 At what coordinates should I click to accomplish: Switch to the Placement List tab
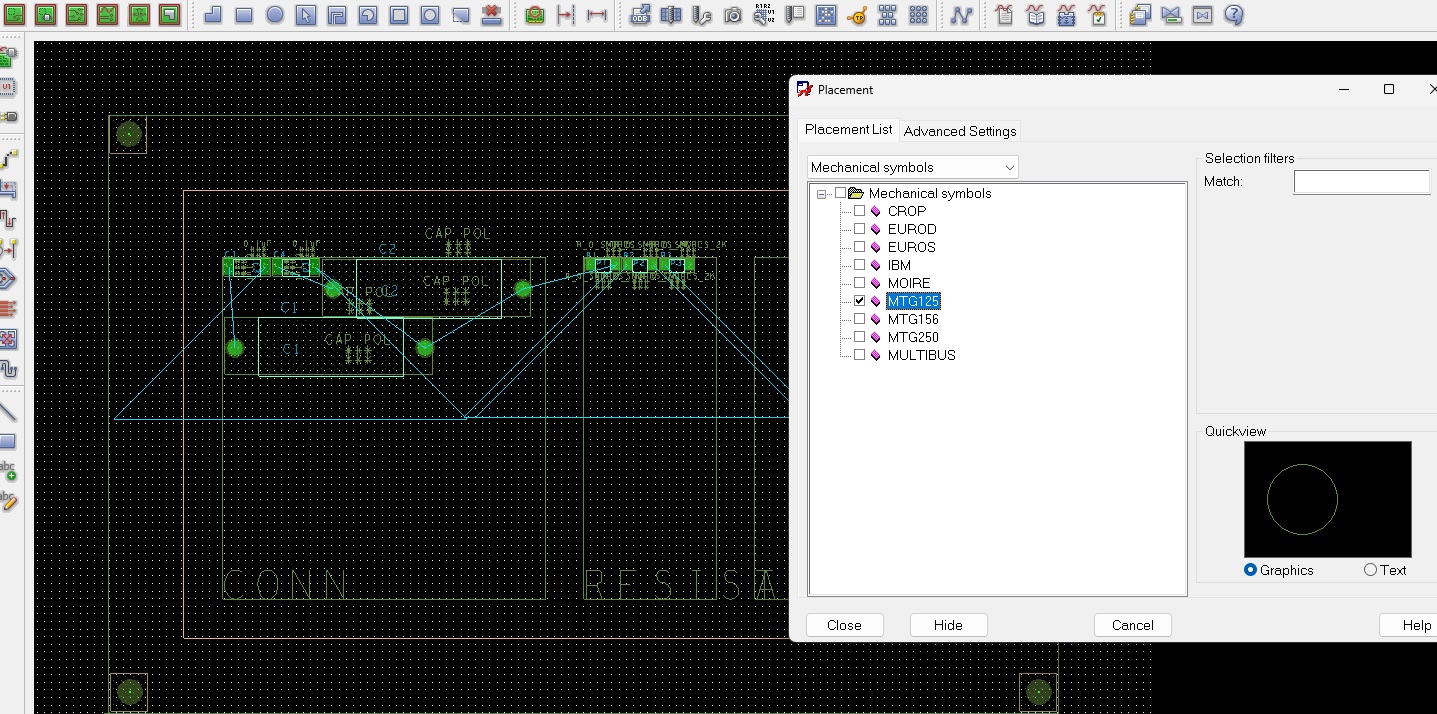pos(848,130)
